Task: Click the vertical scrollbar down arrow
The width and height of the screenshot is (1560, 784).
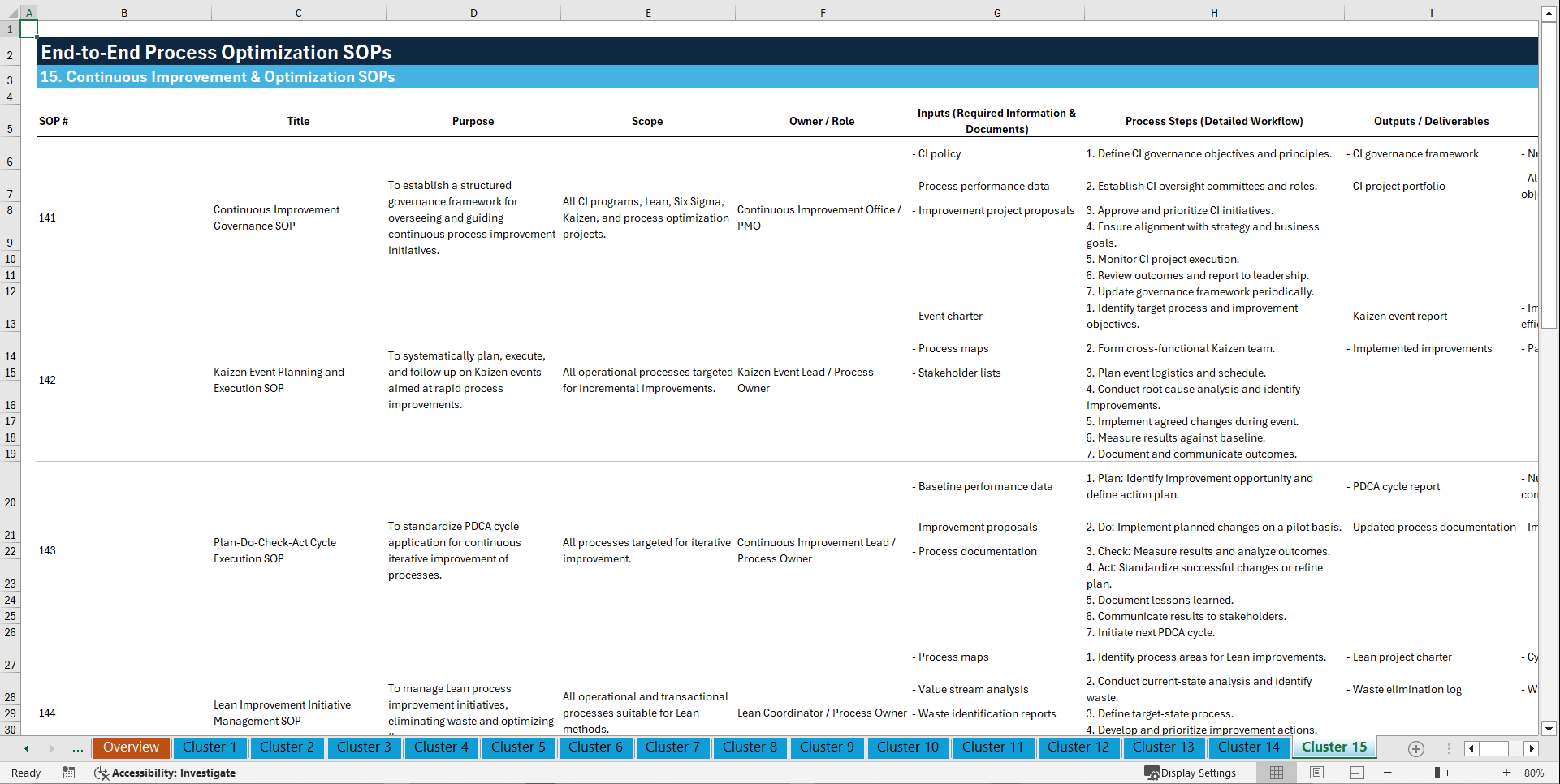Action: (1549, 729)
